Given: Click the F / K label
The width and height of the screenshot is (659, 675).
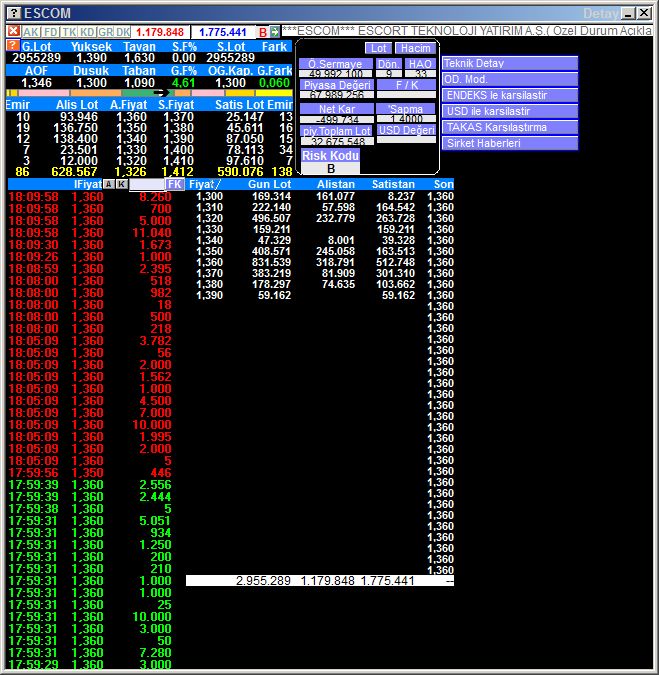Looking at the screenshot, I should [406, 85].
